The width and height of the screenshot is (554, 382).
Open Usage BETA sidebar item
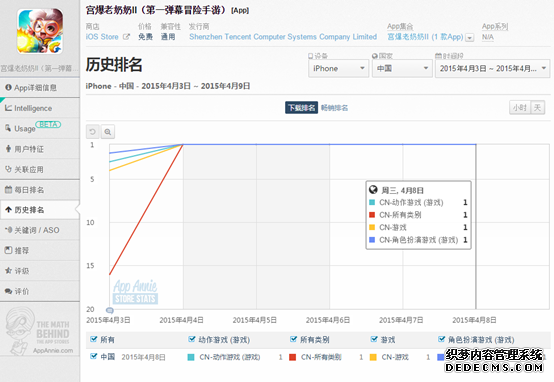[40, 128]
